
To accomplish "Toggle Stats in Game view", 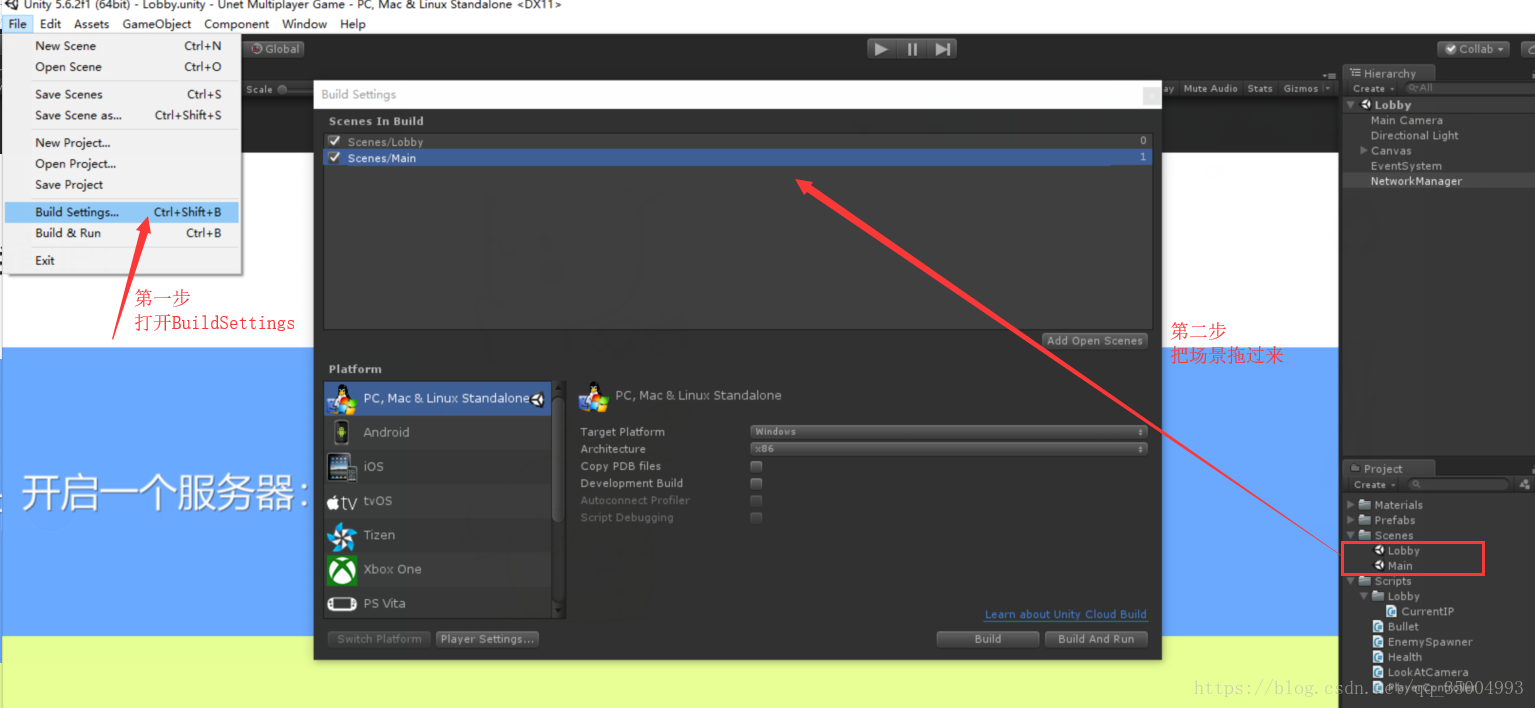I will 1260,88.
